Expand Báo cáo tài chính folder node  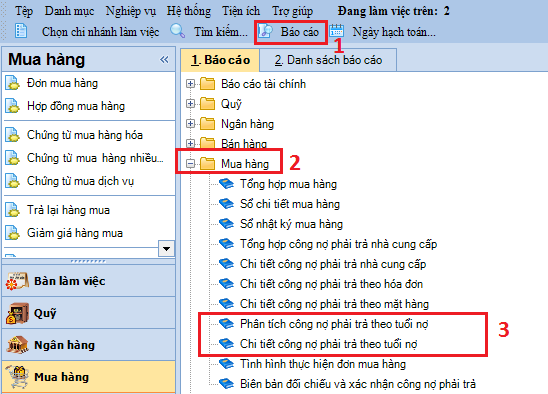pyautogui.click(x=190, y=84)
